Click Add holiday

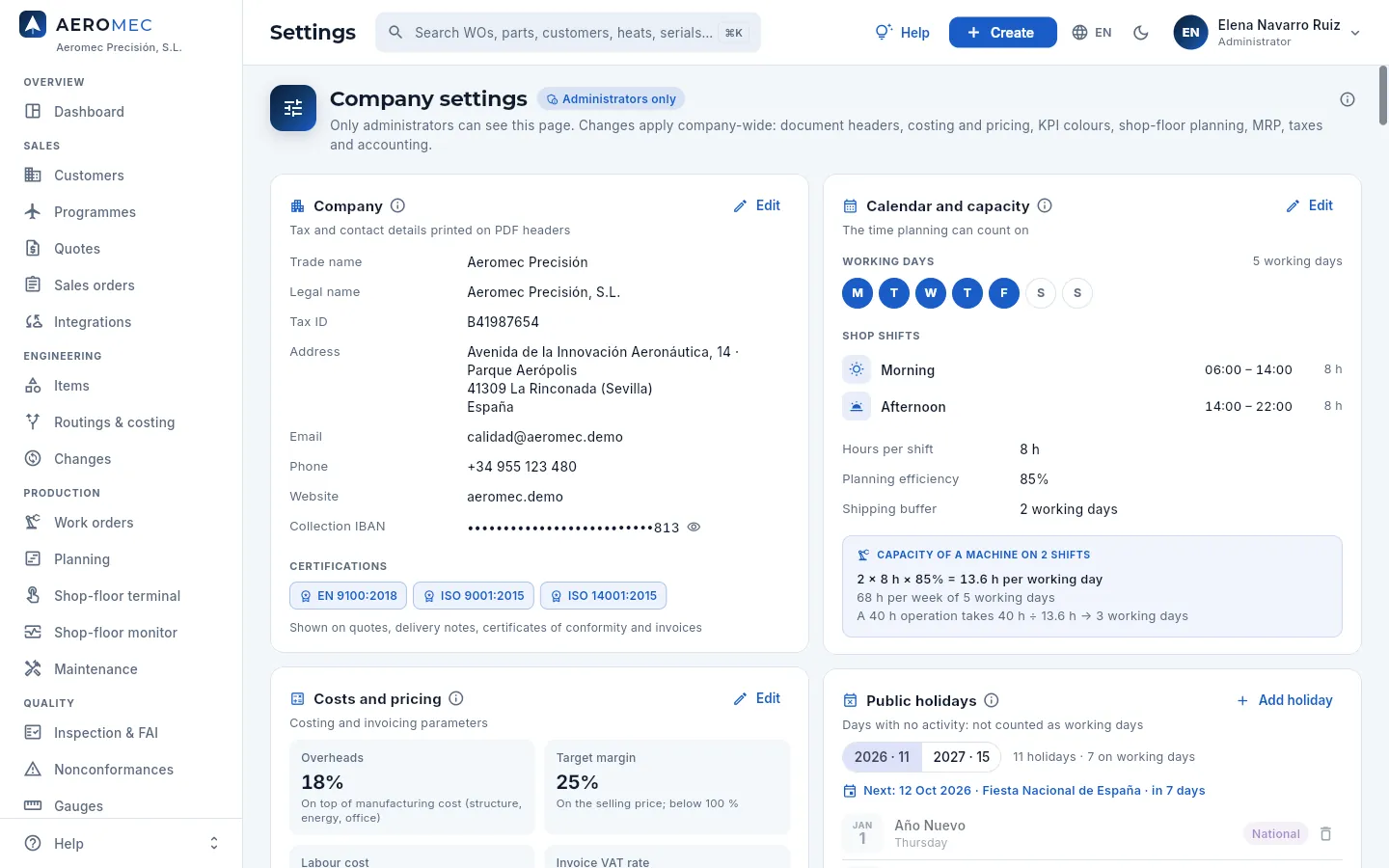(x=1285, y=700)
